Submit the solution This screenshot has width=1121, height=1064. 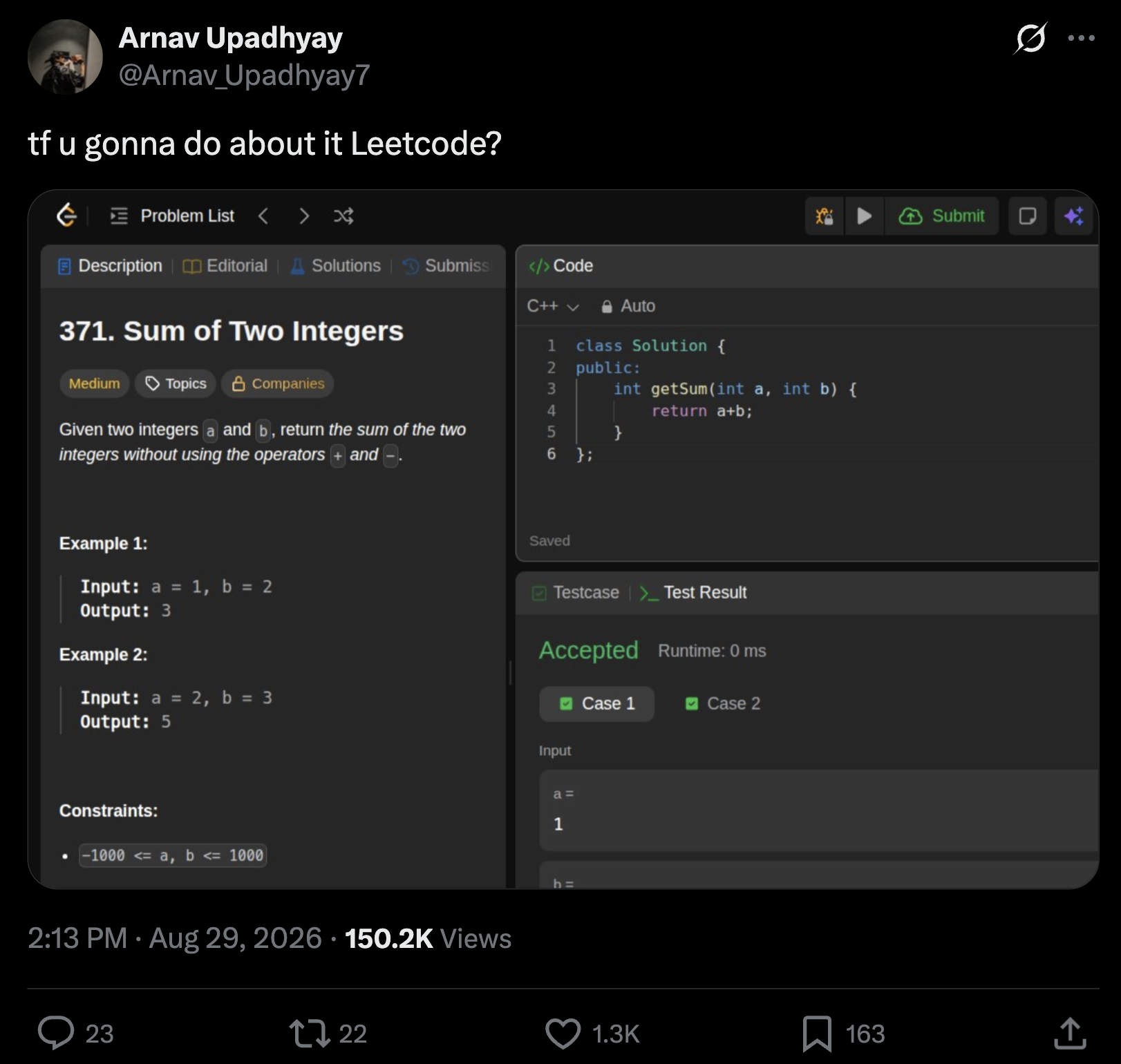[941, 216]
